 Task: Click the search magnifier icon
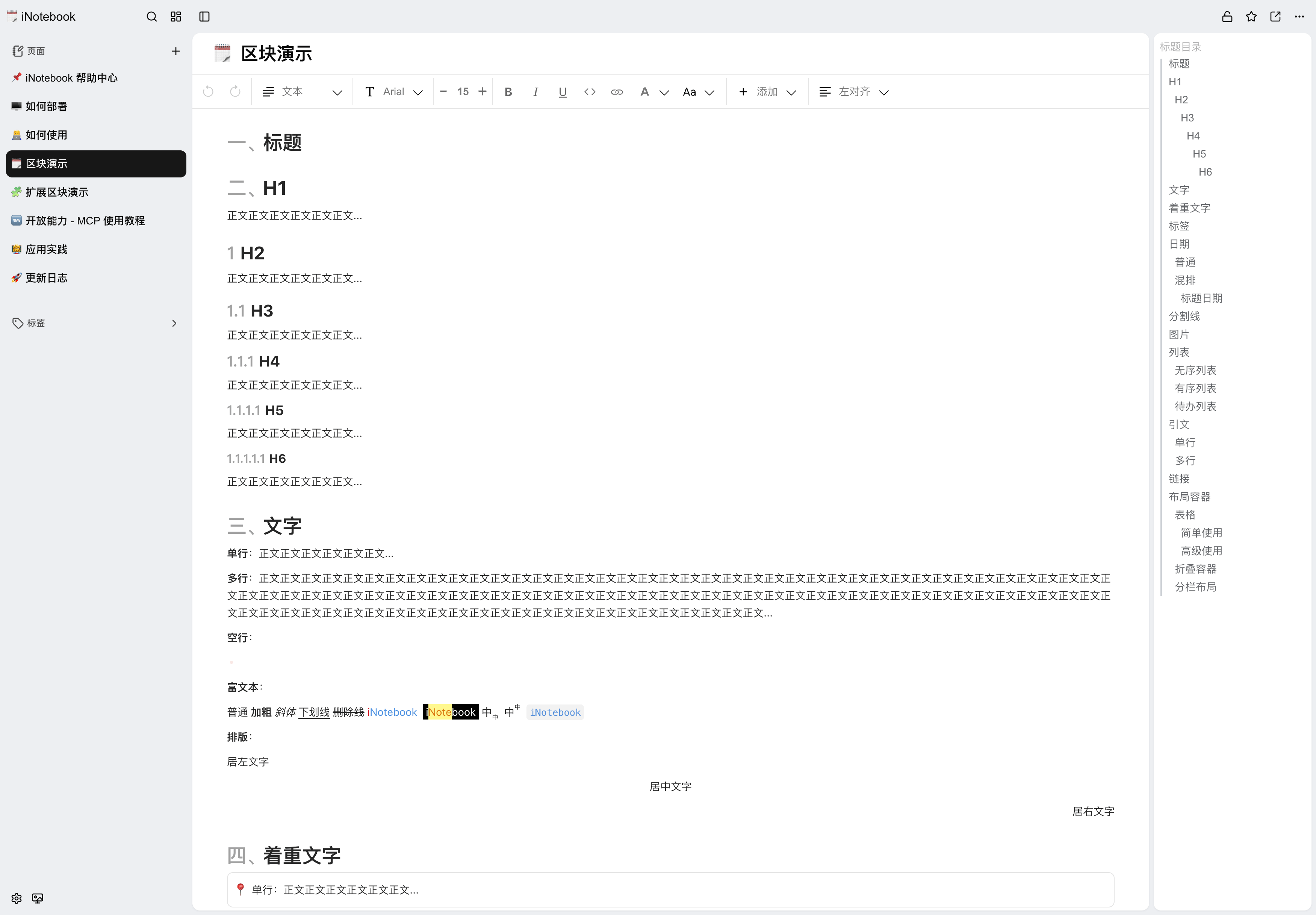point(151,17)
